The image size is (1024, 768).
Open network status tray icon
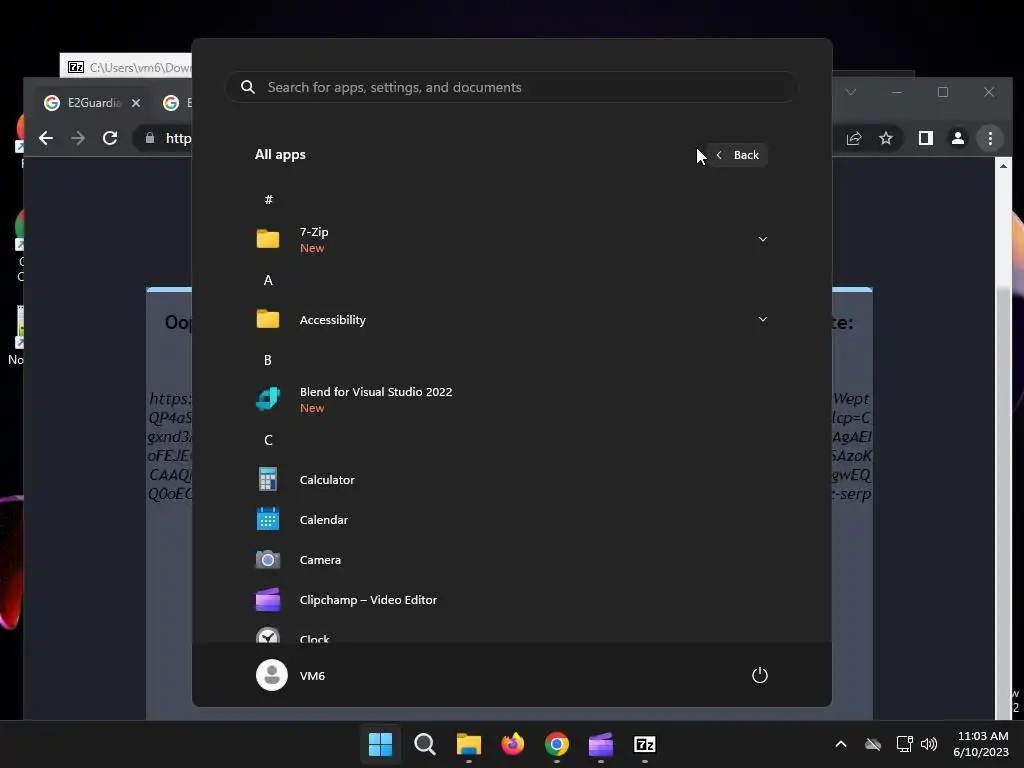pyautogui.click(x=904, y=744)
